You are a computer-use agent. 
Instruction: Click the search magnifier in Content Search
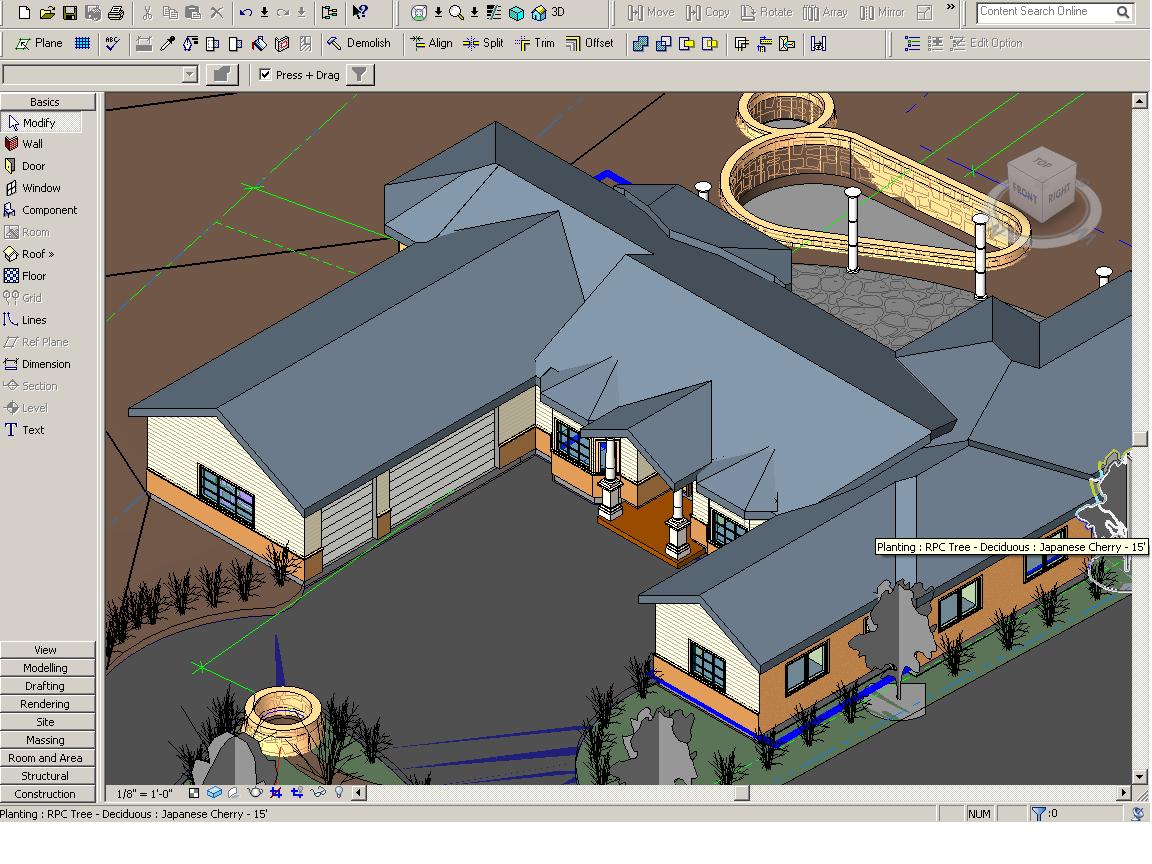click(1123, 12)
